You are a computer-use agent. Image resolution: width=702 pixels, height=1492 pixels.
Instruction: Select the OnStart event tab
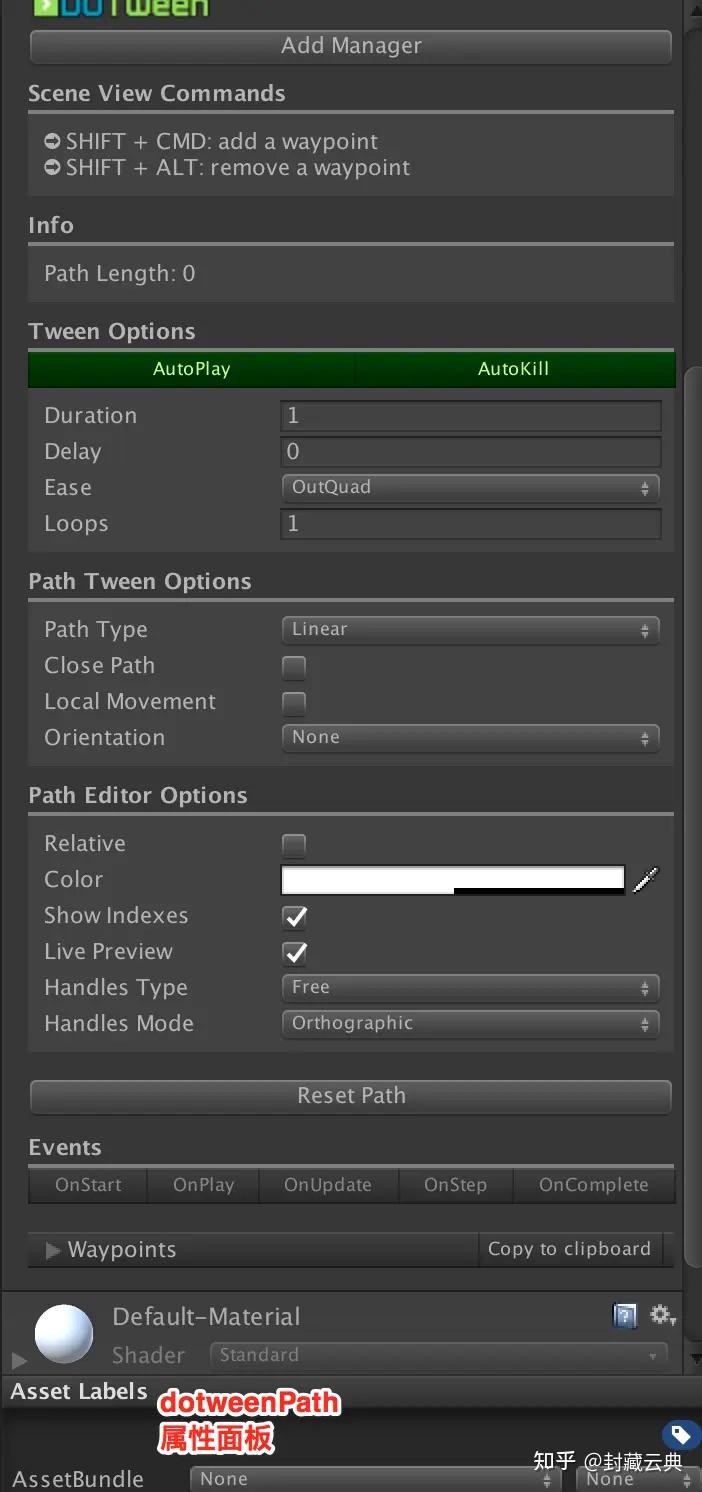coord(88,1185)
